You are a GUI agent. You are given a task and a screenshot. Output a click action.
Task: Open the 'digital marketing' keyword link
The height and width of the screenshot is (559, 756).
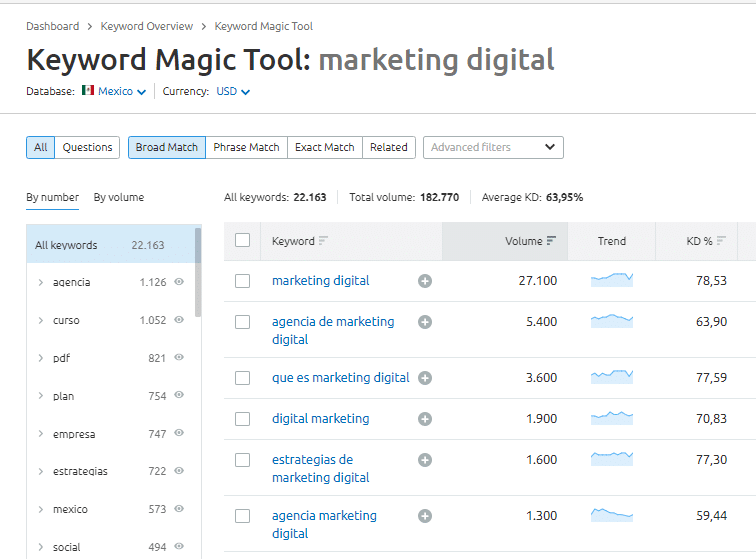pos(321,419)
